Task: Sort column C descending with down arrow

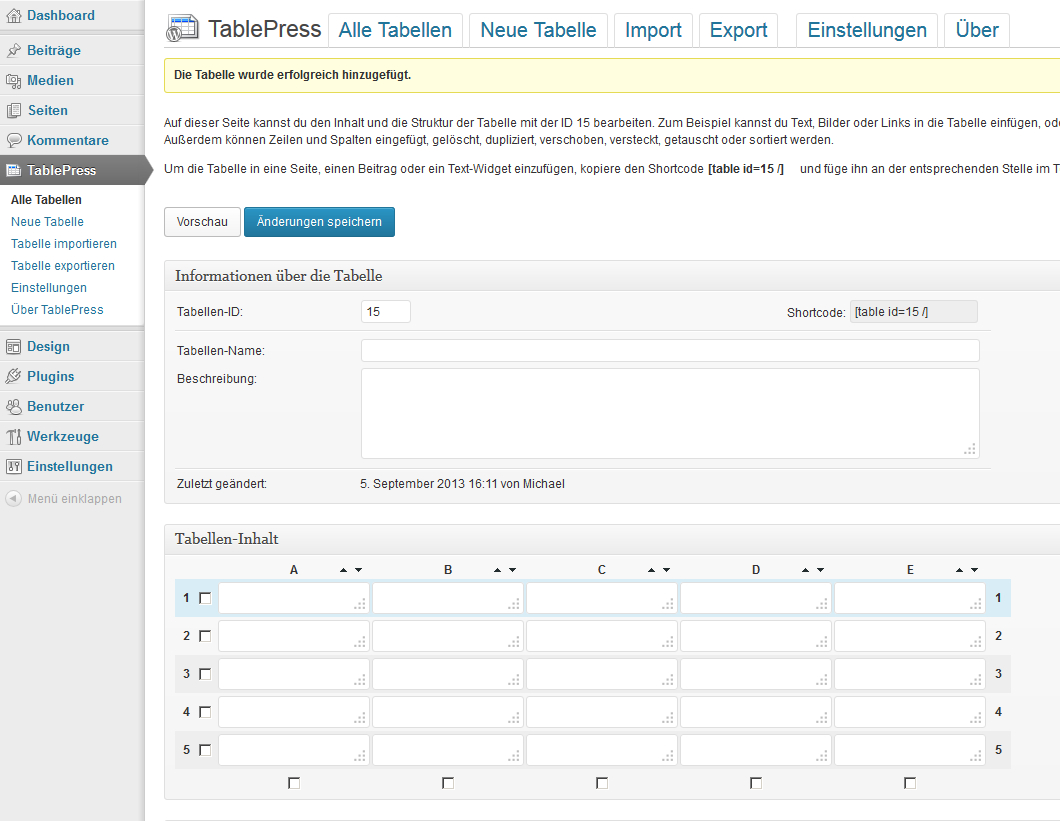Action: tap(667, 570)
